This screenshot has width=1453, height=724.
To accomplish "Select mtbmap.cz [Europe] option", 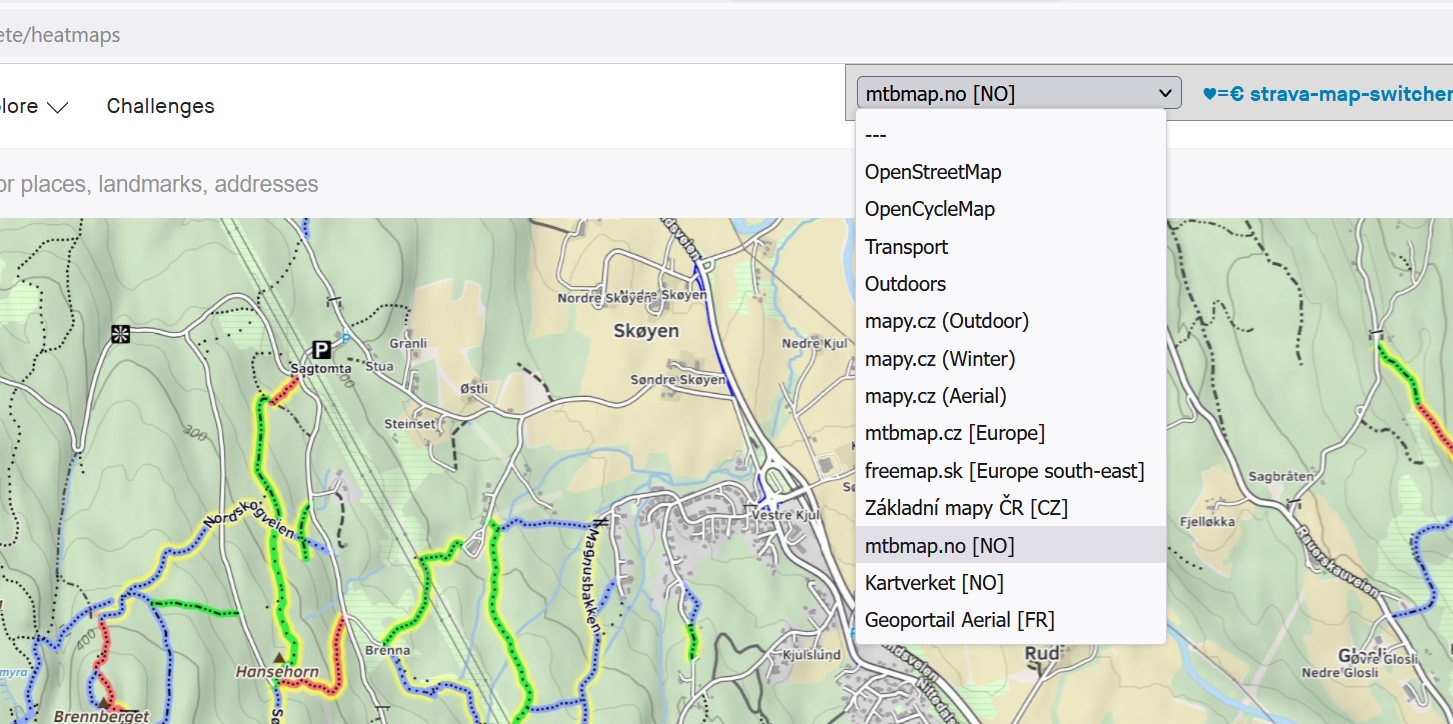I will [1011, 433].
